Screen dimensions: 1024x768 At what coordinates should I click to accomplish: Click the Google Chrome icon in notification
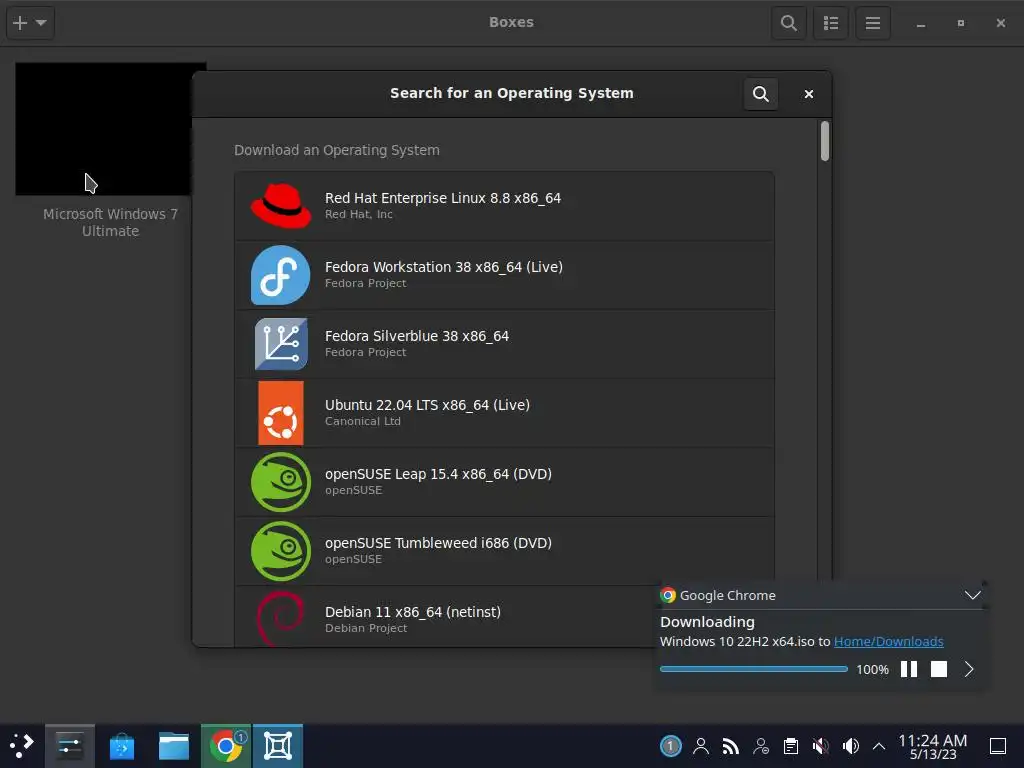[667, 595]
